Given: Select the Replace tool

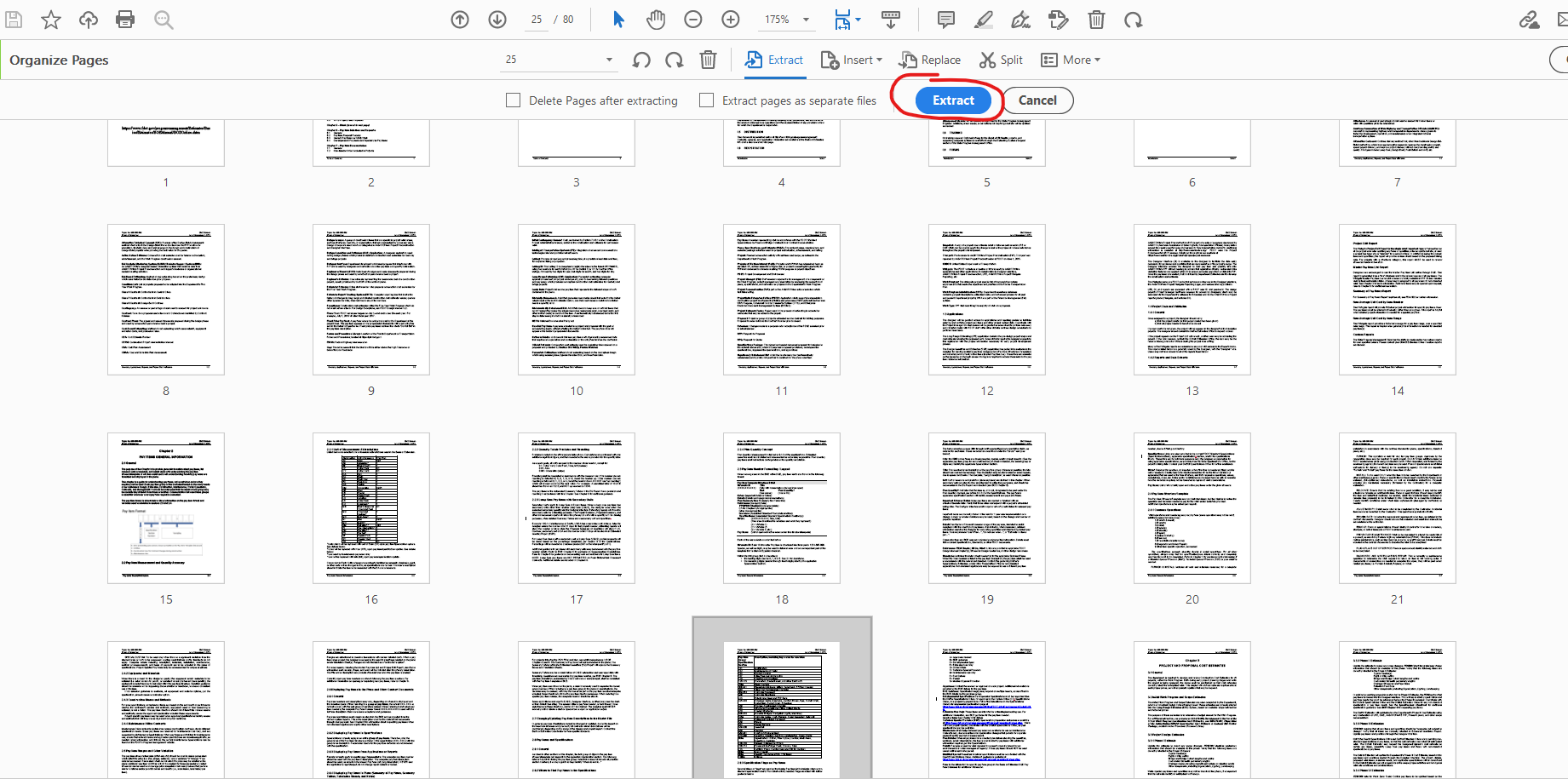Looking at the screenshot, I should [929, 60].
